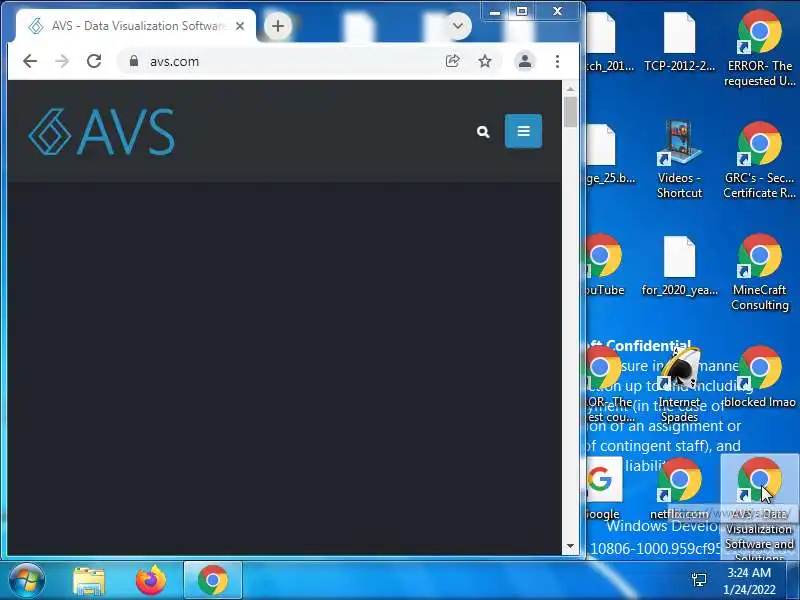Close the AVS - Data Visualization Software tab

click(240, 26)
